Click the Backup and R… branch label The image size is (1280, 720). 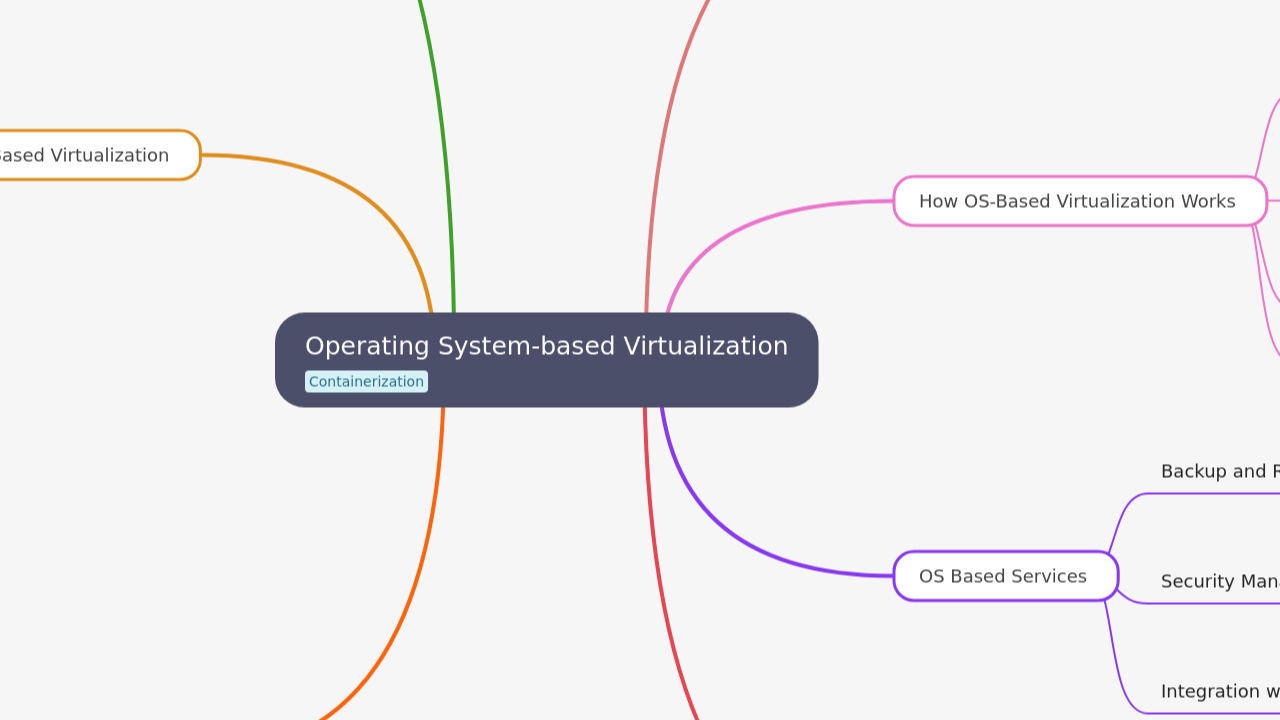pos(1220,471)
